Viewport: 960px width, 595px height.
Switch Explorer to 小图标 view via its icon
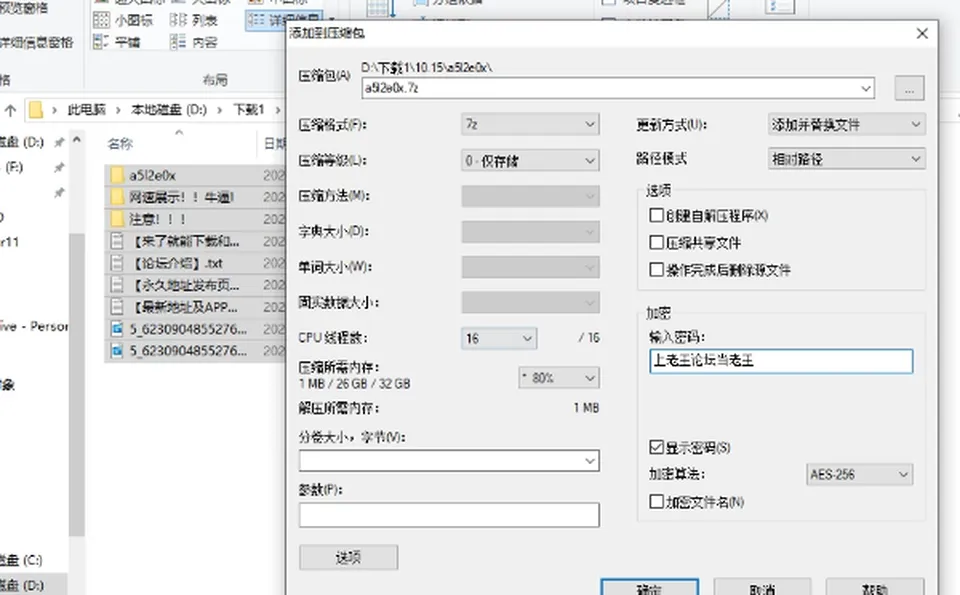(101, 20)
